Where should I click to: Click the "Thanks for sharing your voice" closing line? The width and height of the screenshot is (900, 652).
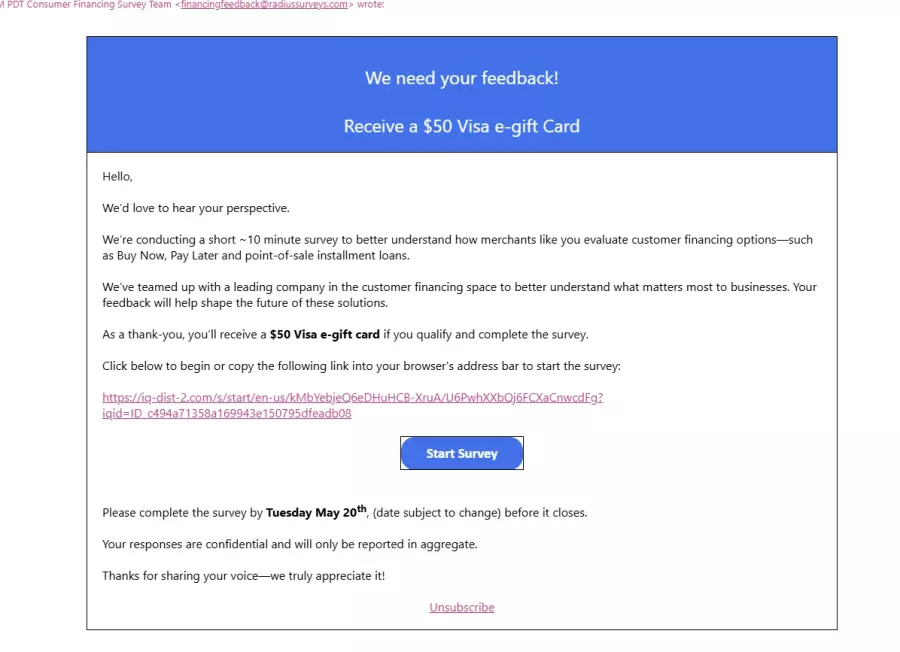(x=243, y=576)
